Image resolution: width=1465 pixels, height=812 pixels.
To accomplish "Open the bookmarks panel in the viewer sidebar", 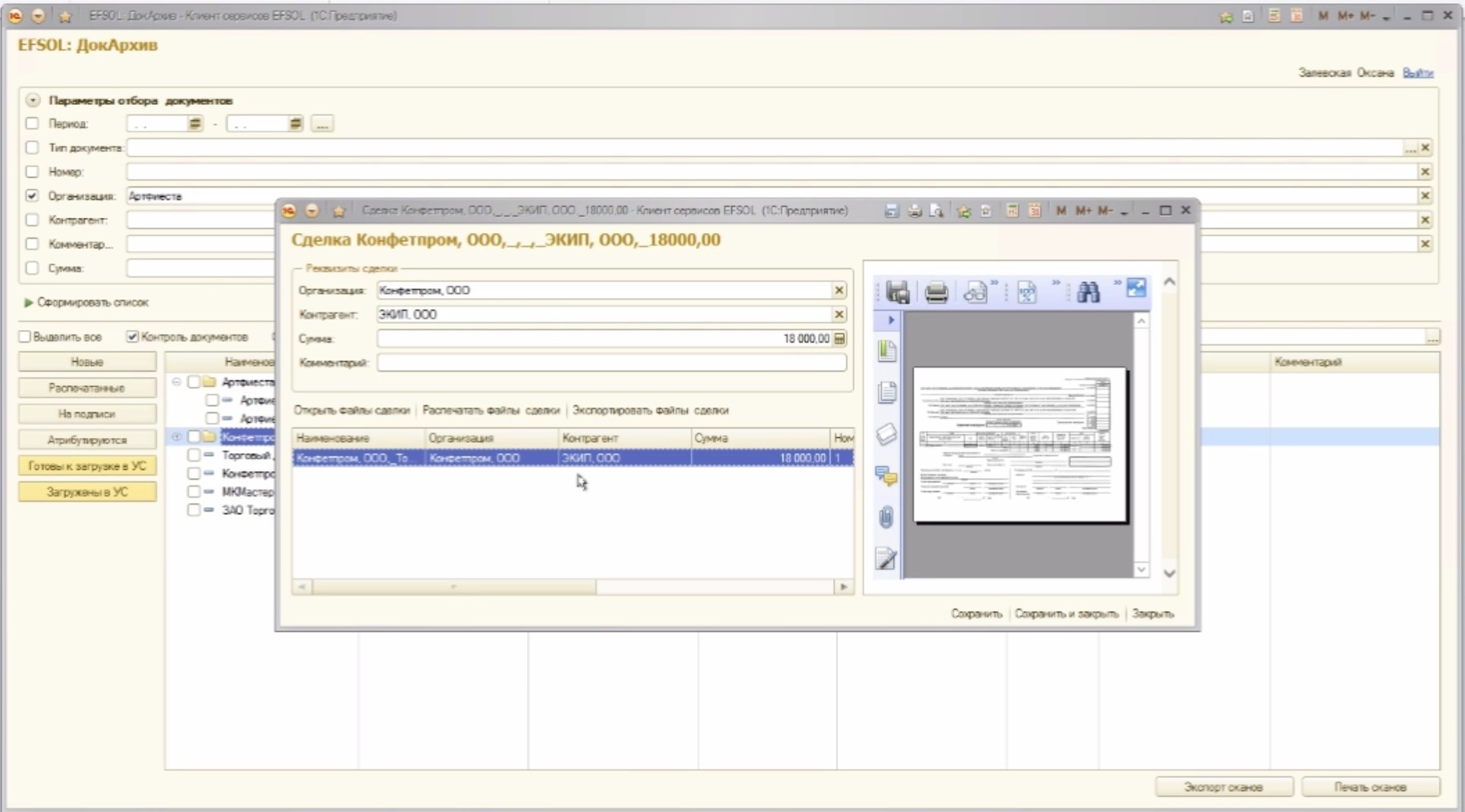I will (x=886, y=351).
